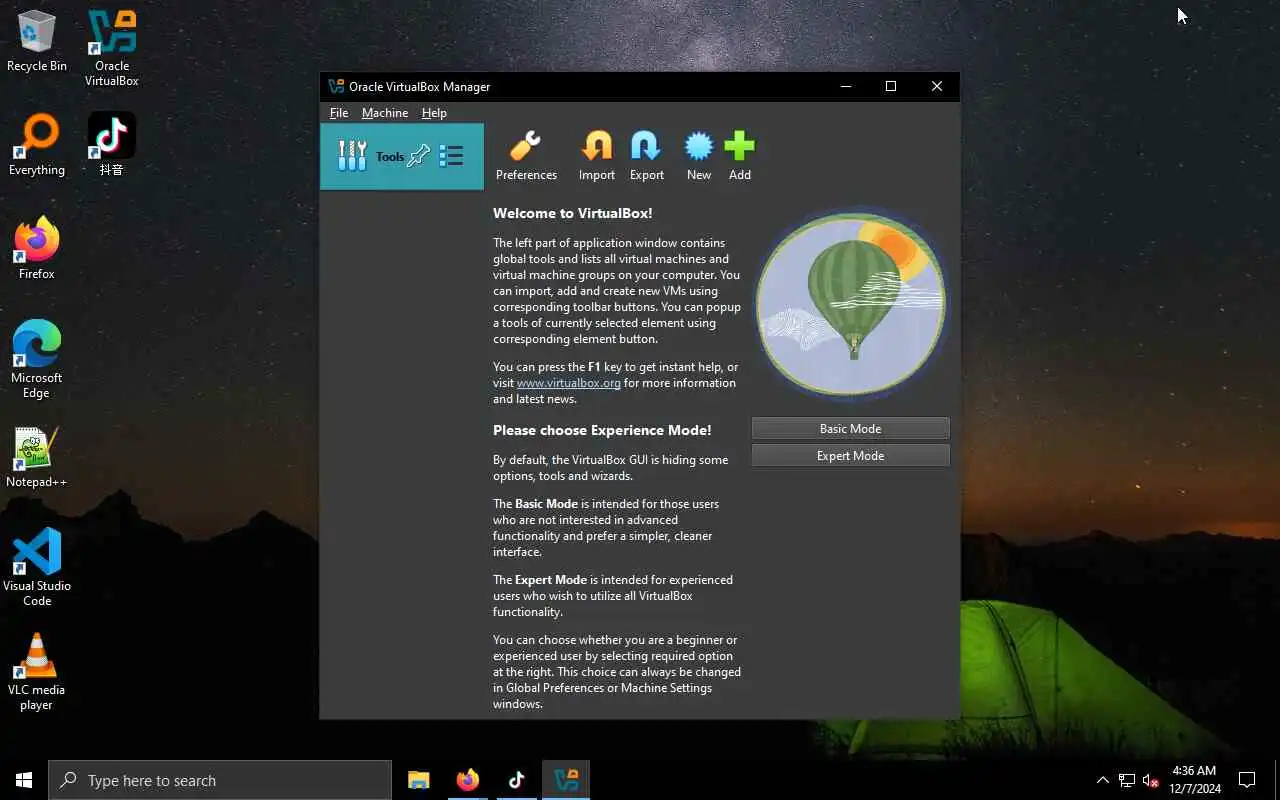Open File Explorer from the taskbar
The width and height of the screenshot is (1280, 800).
(419, 780)
